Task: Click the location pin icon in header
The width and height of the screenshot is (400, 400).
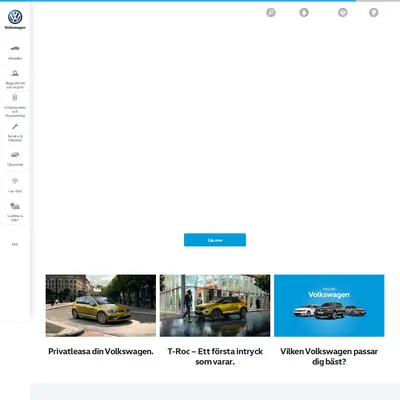Action: 374,13
